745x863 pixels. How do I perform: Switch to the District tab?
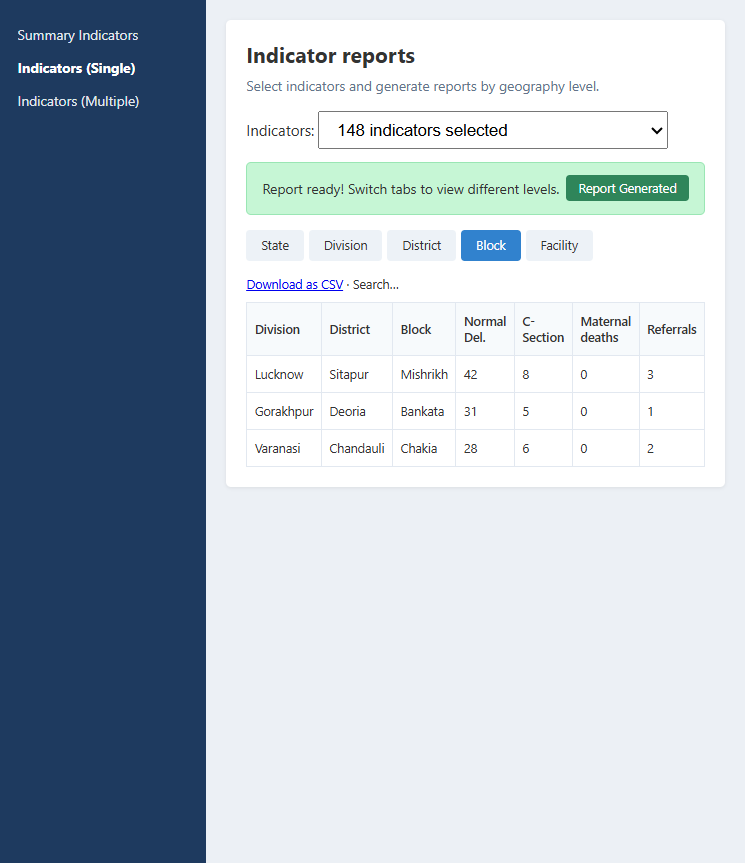pos(421,245)
